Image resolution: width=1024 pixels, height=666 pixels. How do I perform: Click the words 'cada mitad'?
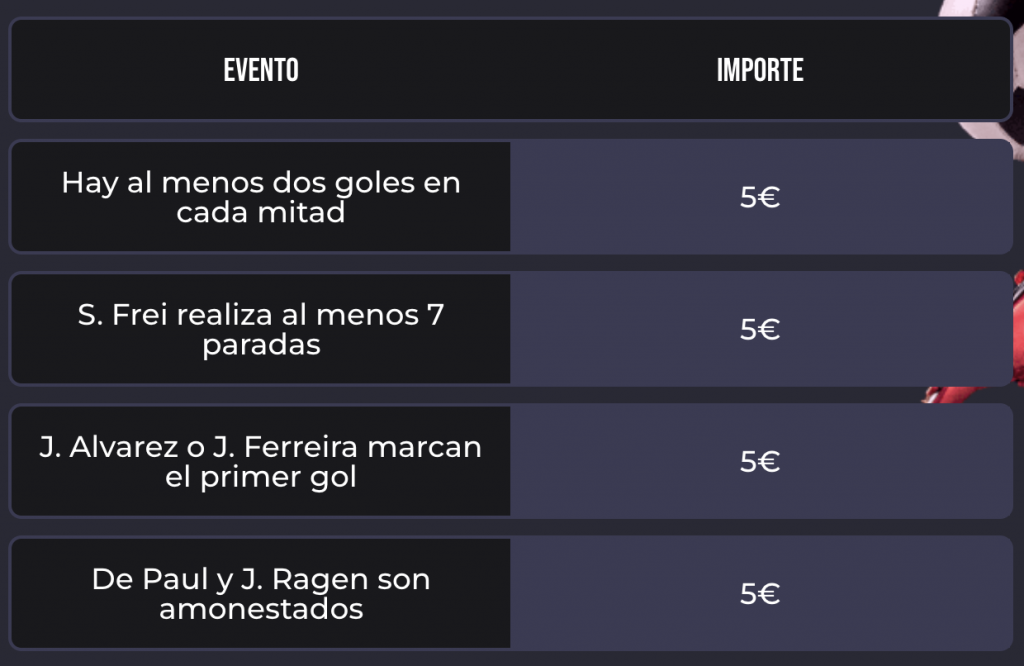pos(261,212)
